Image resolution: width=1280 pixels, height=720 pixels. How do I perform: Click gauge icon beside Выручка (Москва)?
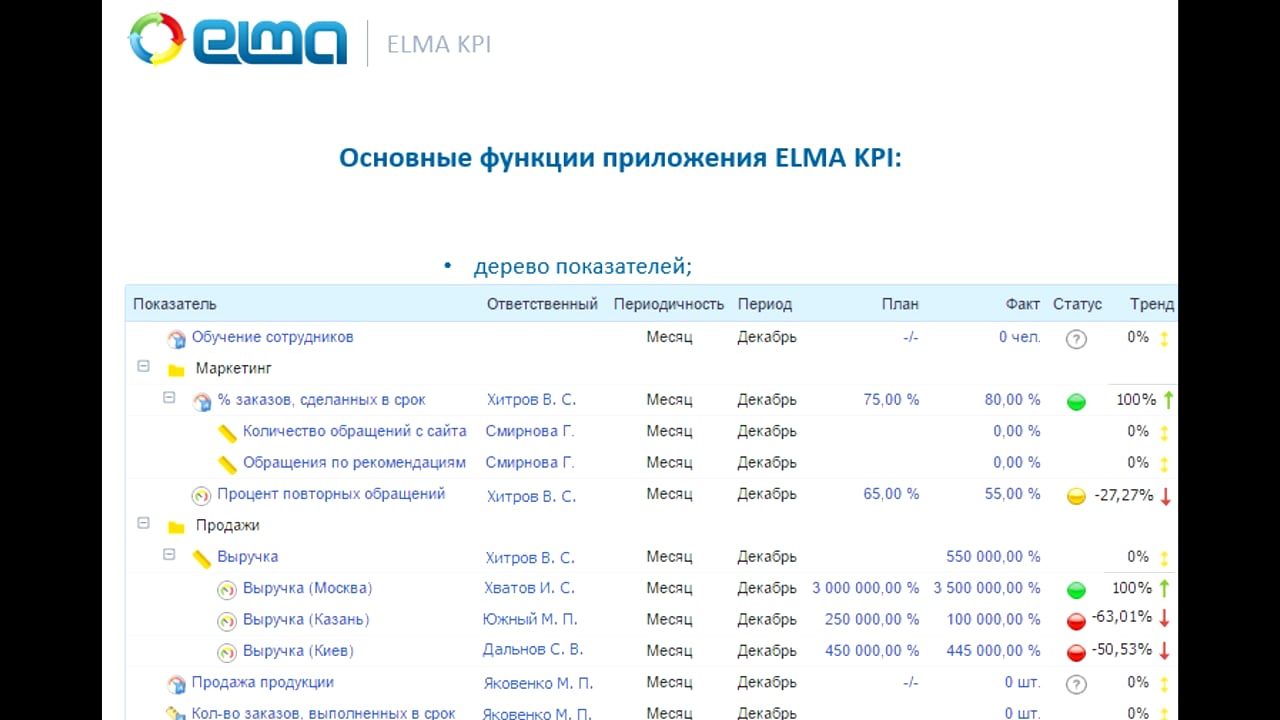tap(227, 590)
